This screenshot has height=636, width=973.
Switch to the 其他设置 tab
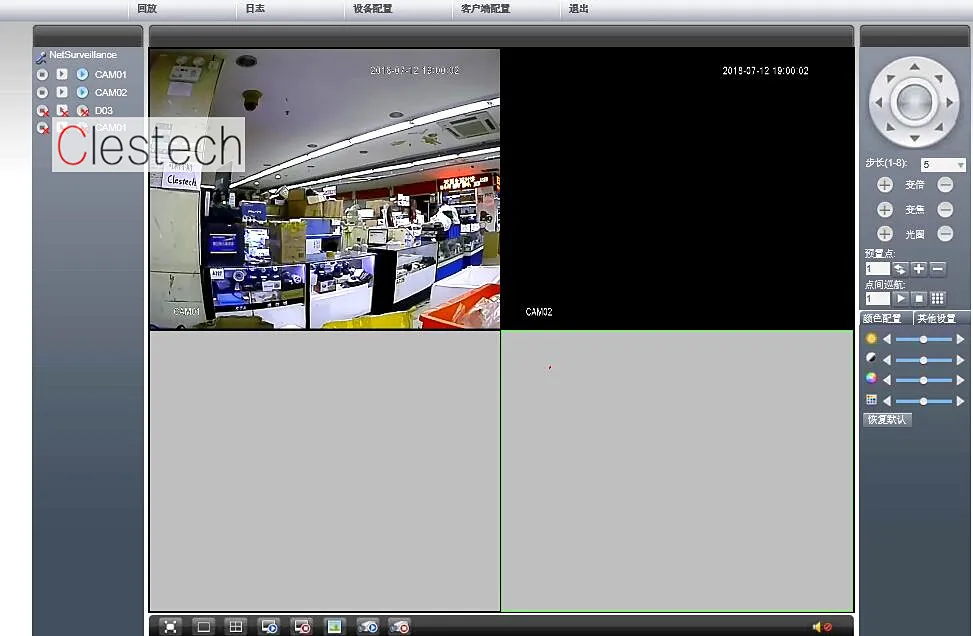pyautogui.click(x=938, y=318)
